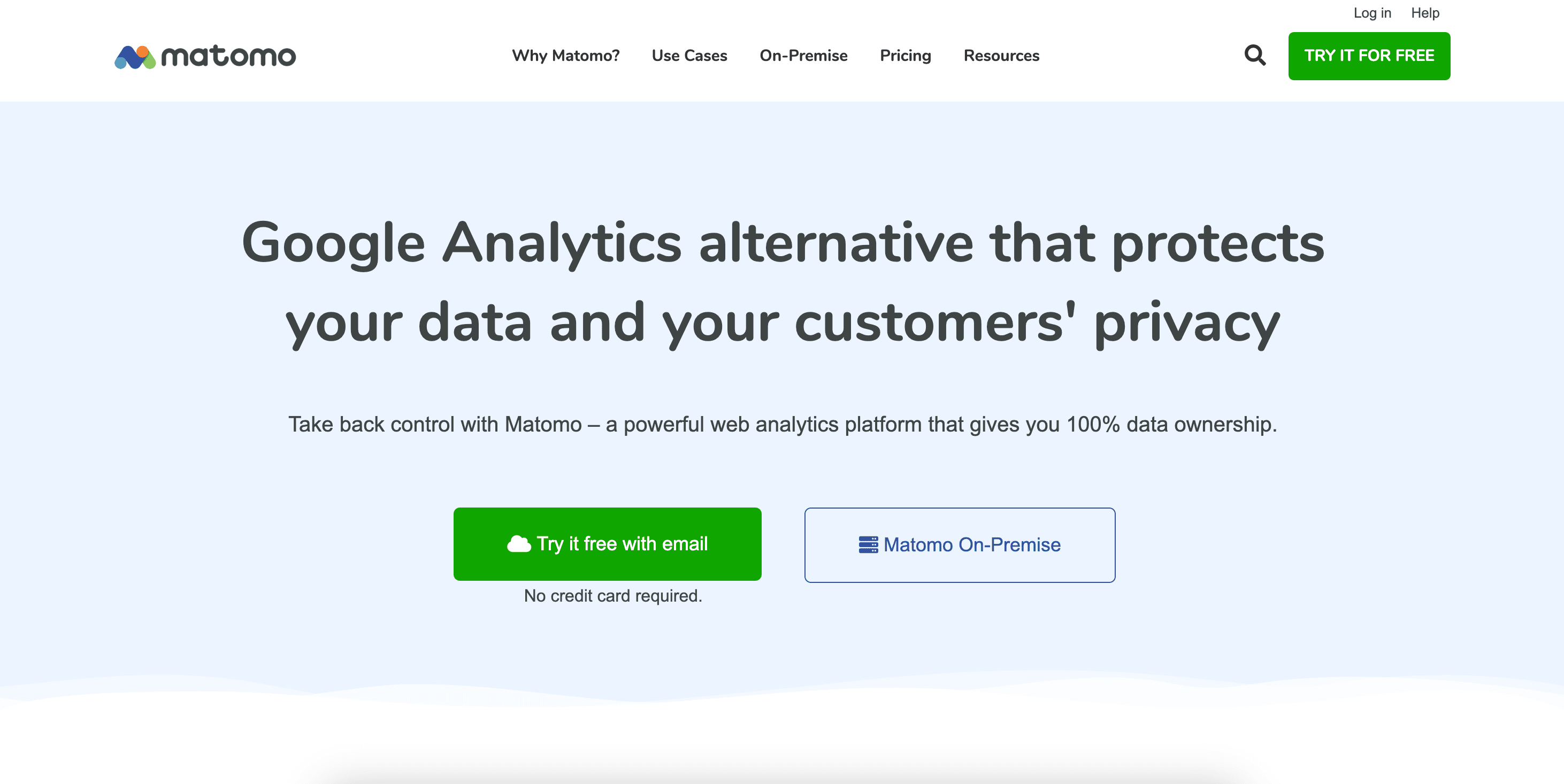Click the matomo wordmark text
Image resolution: width=1564 pixels, height=784 pixels.
click(x=228, y=57)
